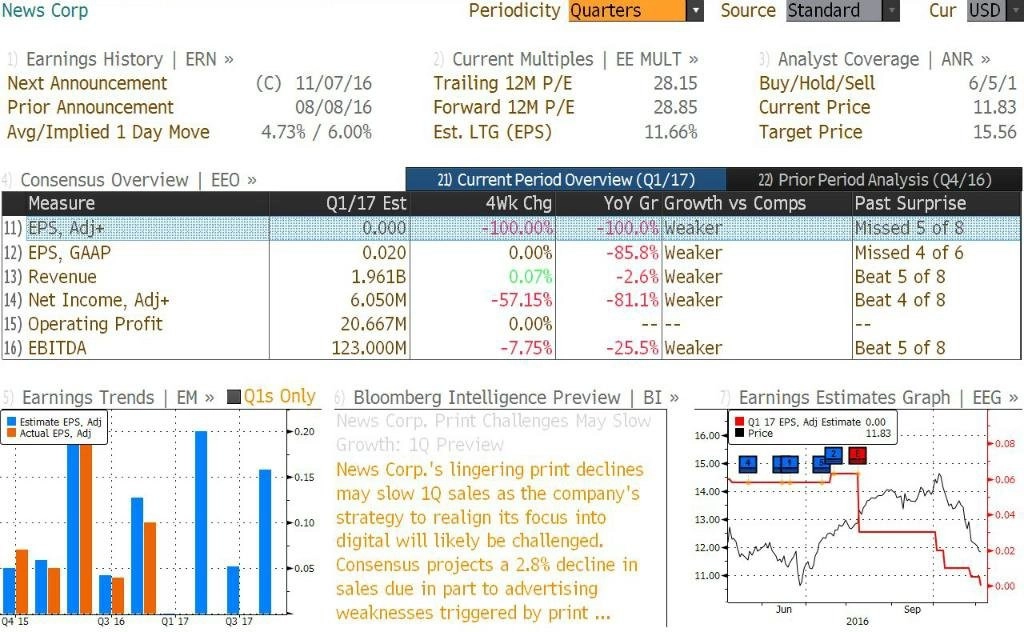1024x632 pixels.
Task: Click the blue Estimate EPS legend square
Action: (11, 422)
